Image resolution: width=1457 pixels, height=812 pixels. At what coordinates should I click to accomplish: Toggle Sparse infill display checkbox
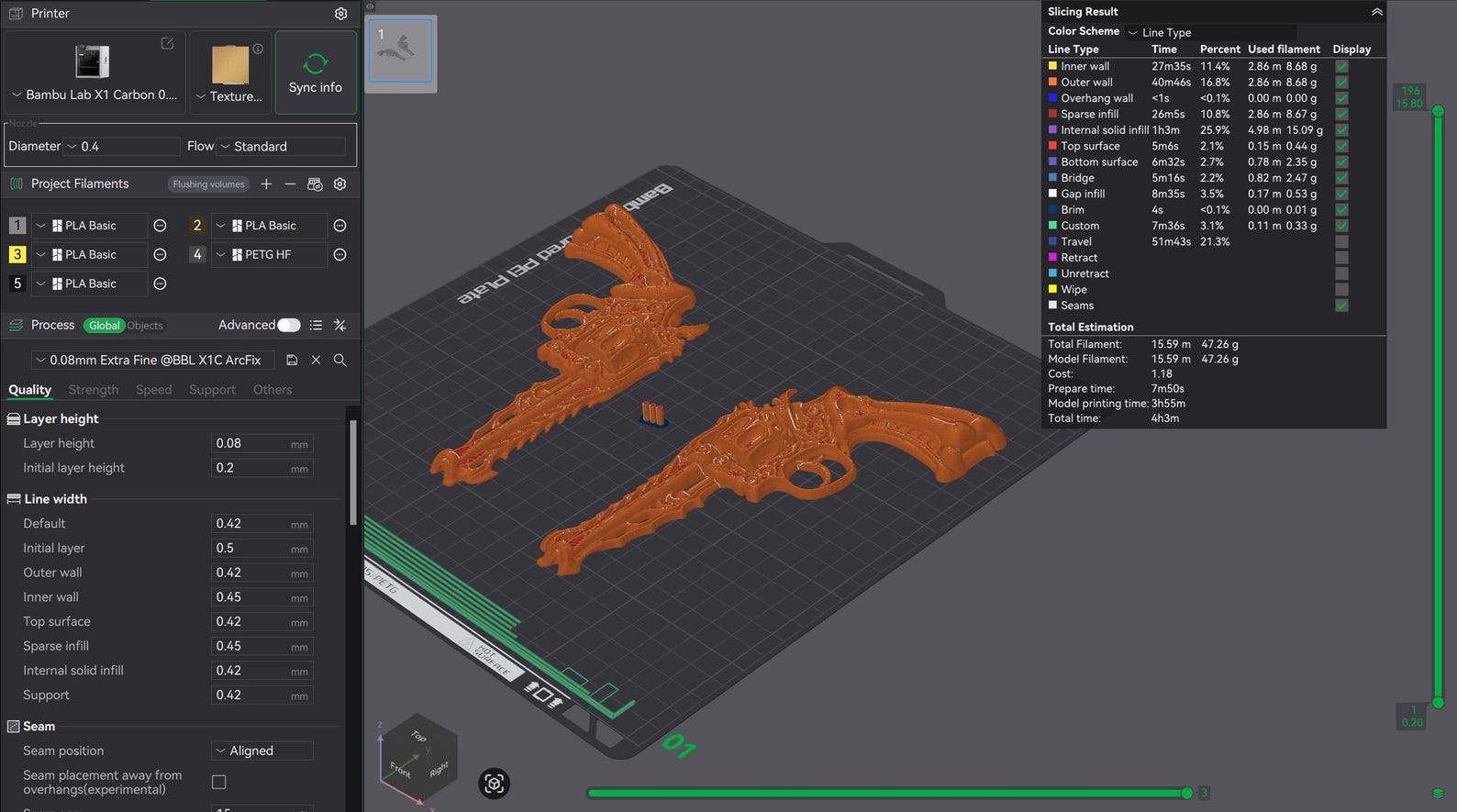[1341, 114]
